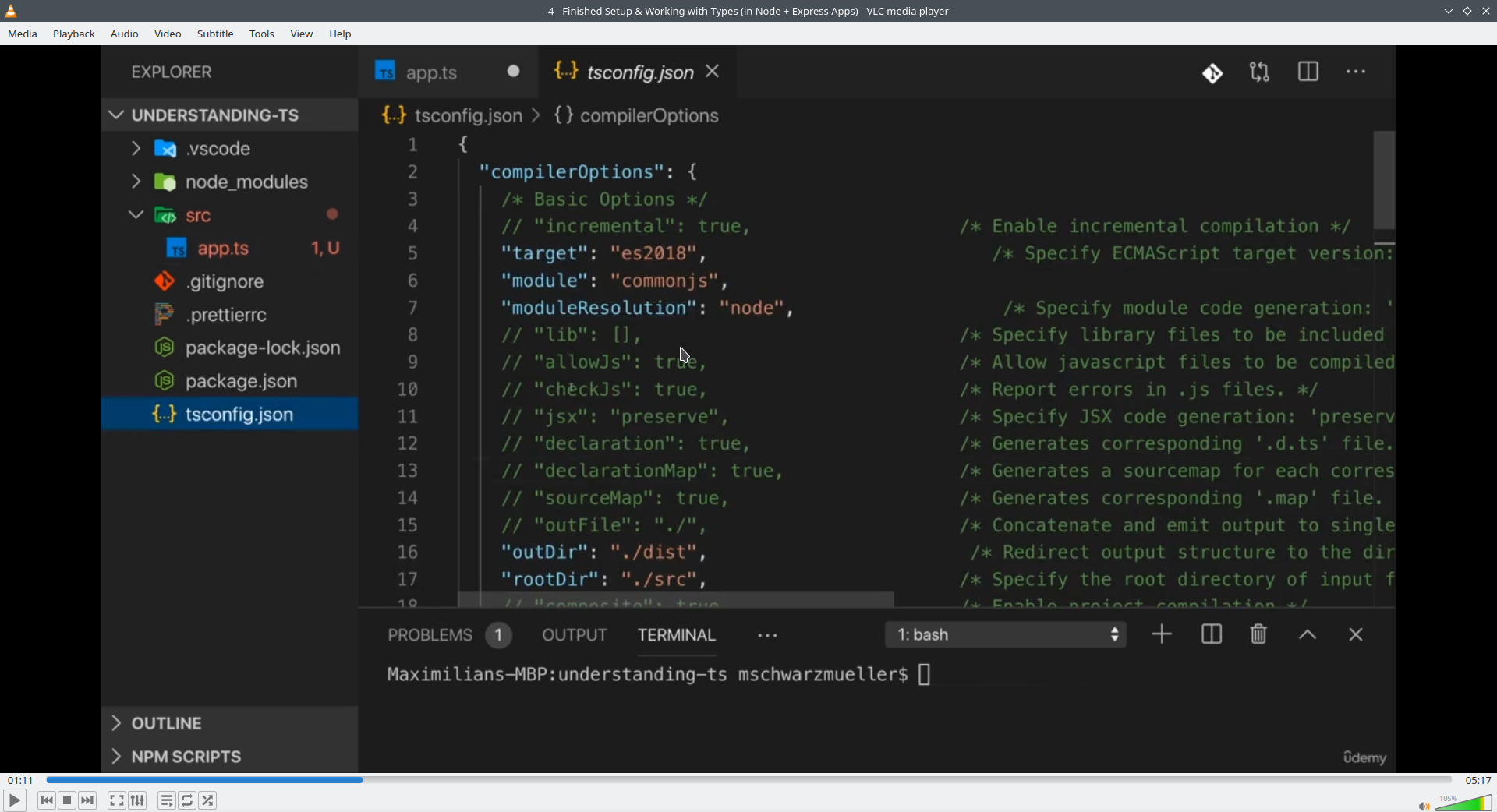The height and width of the screenshot is (812, 1497).
Task: Kill the terminal using the trash icon
Action: point(1258,634)
